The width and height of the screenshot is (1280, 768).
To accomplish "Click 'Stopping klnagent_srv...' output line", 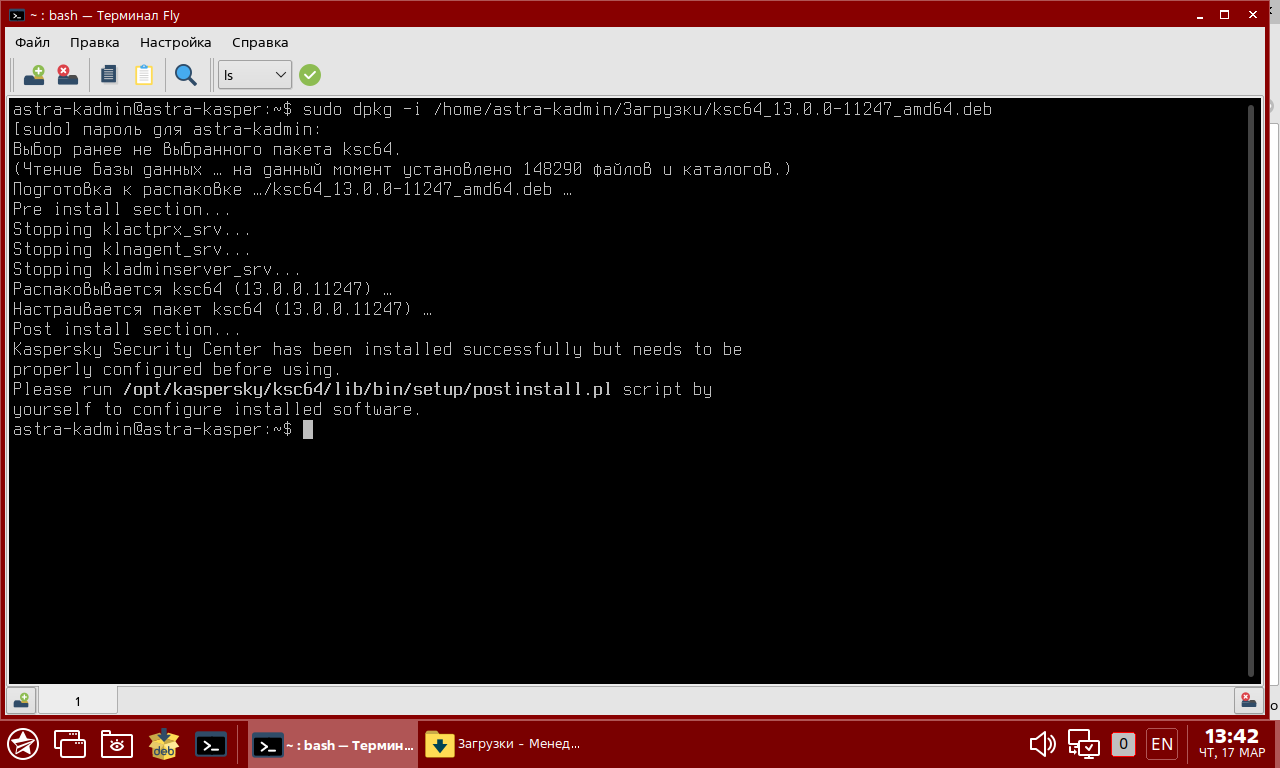I will tap(132, 249).
